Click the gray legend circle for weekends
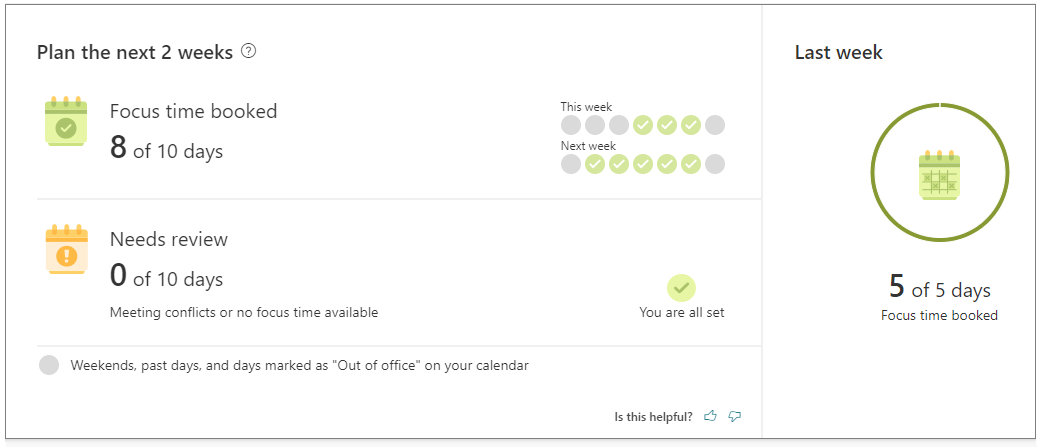 click(x=49, y=365)
